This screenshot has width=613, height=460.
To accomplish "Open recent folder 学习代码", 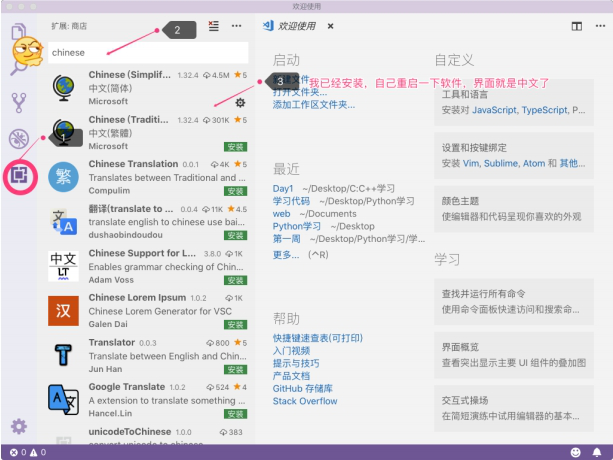I will (291, 201).
